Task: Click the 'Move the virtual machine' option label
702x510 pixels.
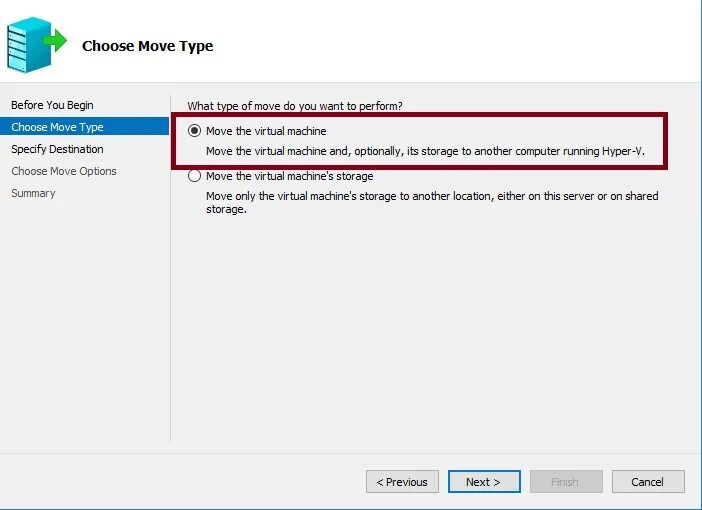Action: point(266,131)
